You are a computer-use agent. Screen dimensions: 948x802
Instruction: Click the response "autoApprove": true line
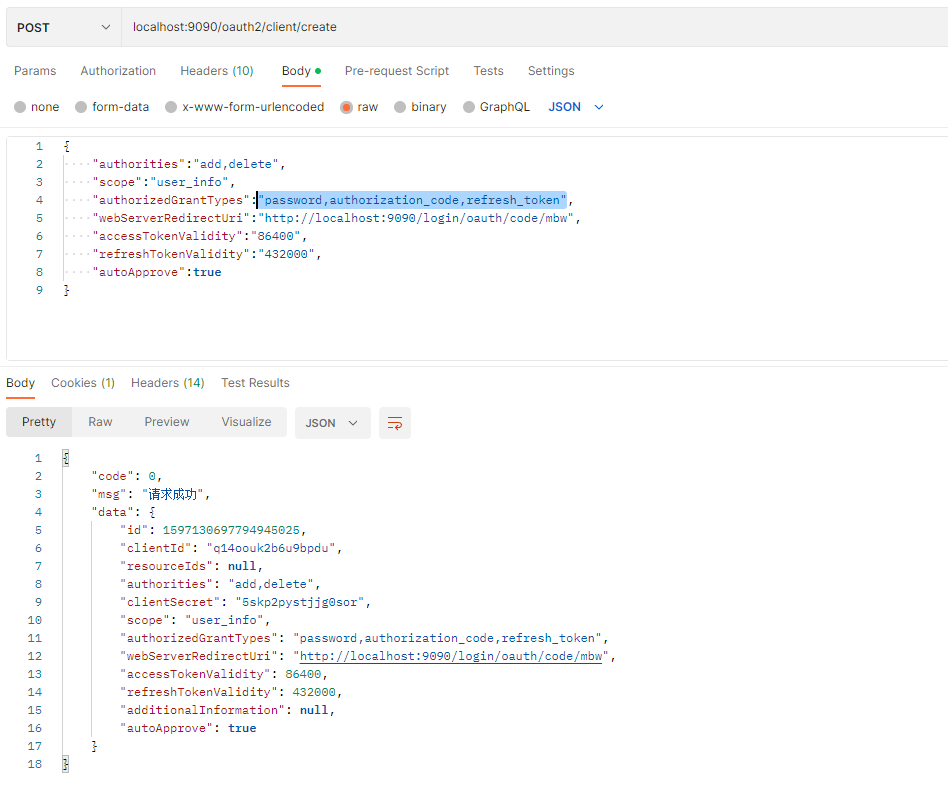pyautogui.click(x=188, y=728)
